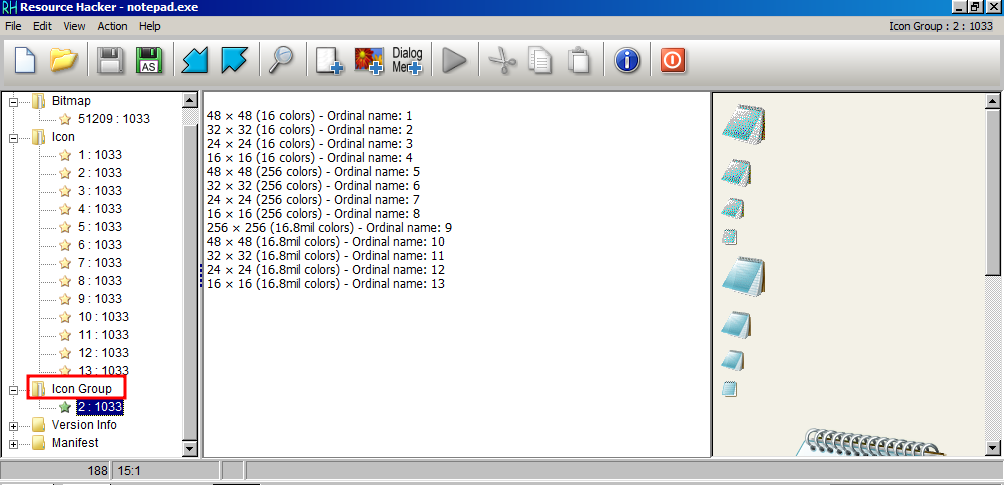Click the Paste clipboard icon
Viewport: 1004px width, 485px height.
pos(579,61)
